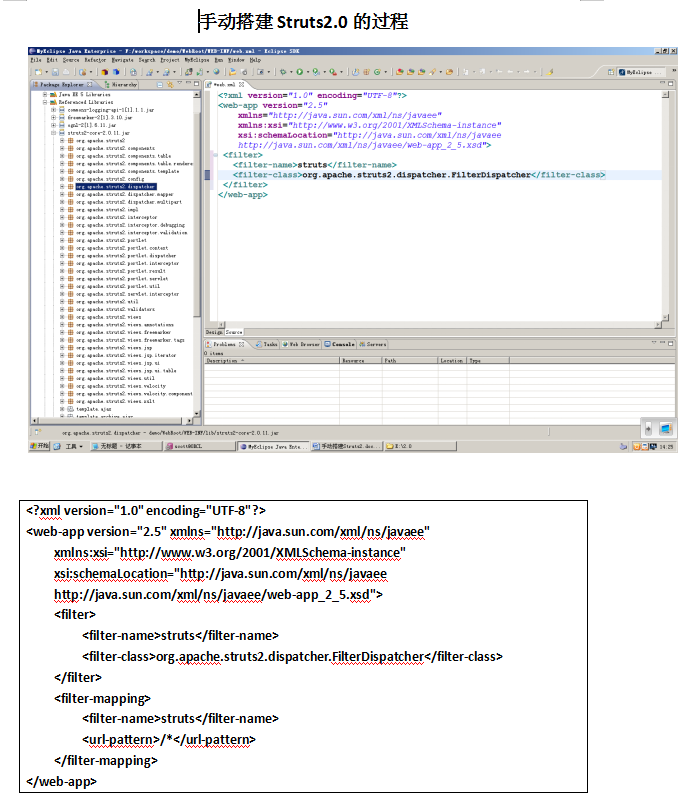Click the Windows Start button
696x809 pixels.
pyautogui.click(x=40, y=446)
